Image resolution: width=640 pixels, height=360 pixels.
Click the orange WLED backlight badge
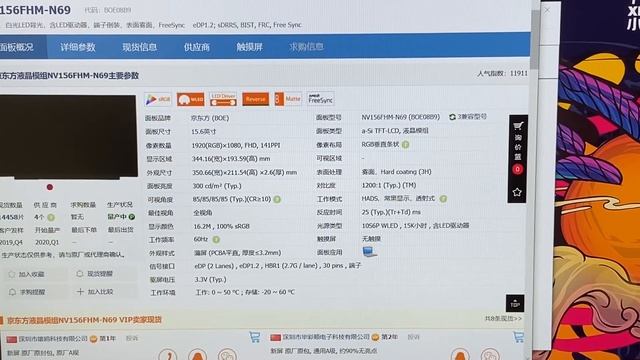click(x=191, y=99)
